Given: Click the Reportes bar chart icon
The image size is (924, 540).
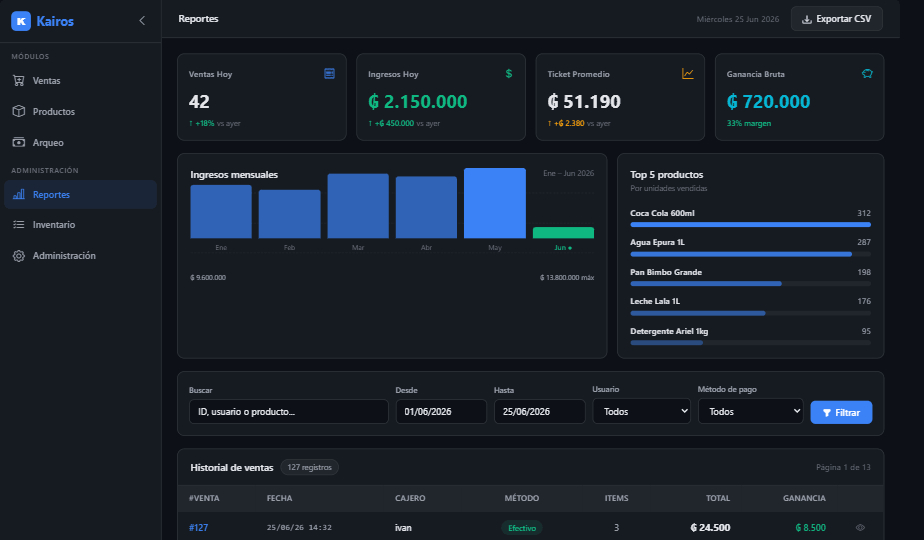Looking at the screenshot, I should pyautogui.click(x=19, y=194).
